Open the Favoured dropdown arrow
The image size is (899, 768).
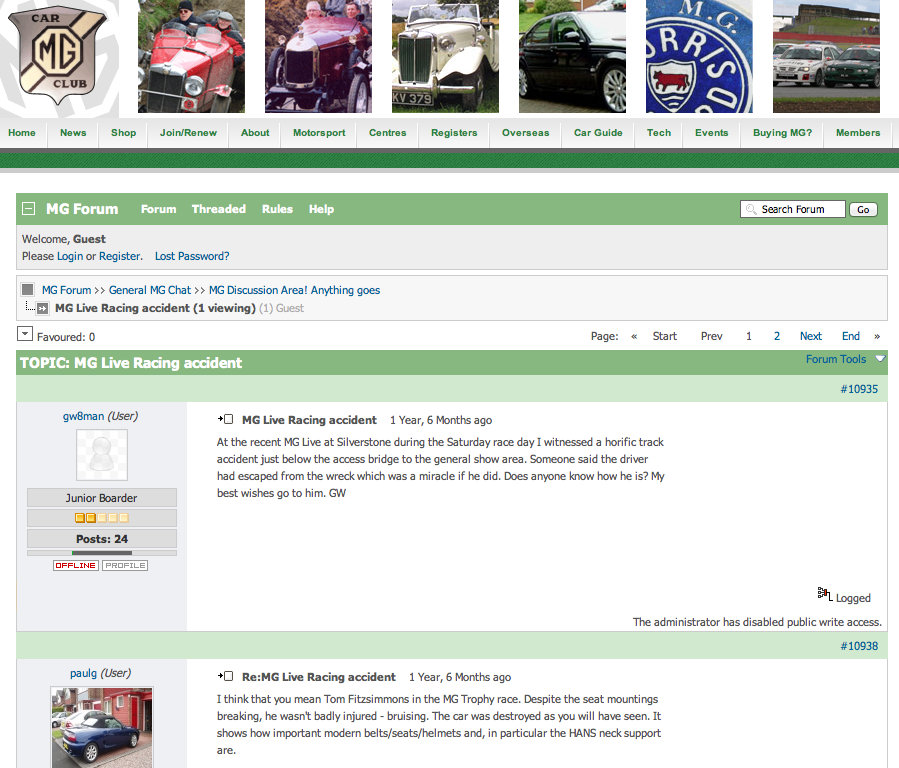(25, 334)
